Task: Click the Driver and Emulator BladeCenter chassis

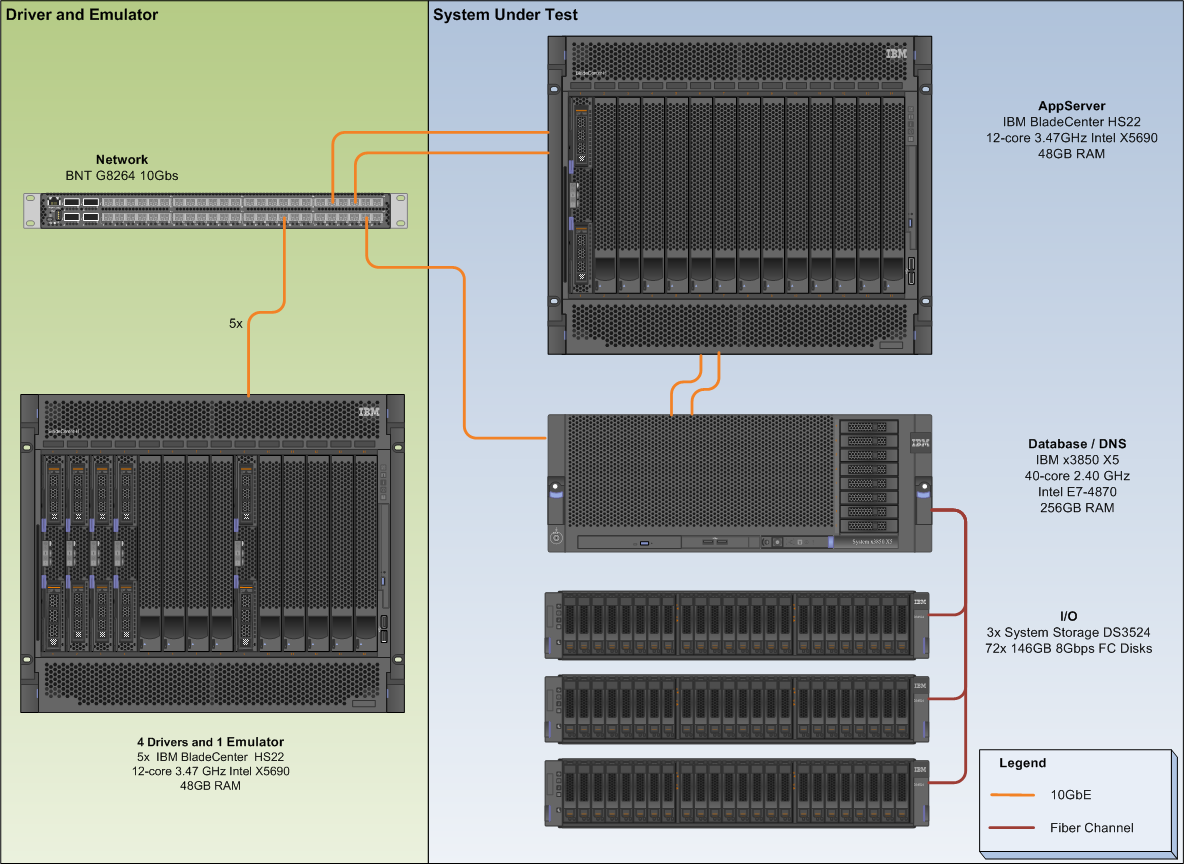Action: (x=213, y=553)
